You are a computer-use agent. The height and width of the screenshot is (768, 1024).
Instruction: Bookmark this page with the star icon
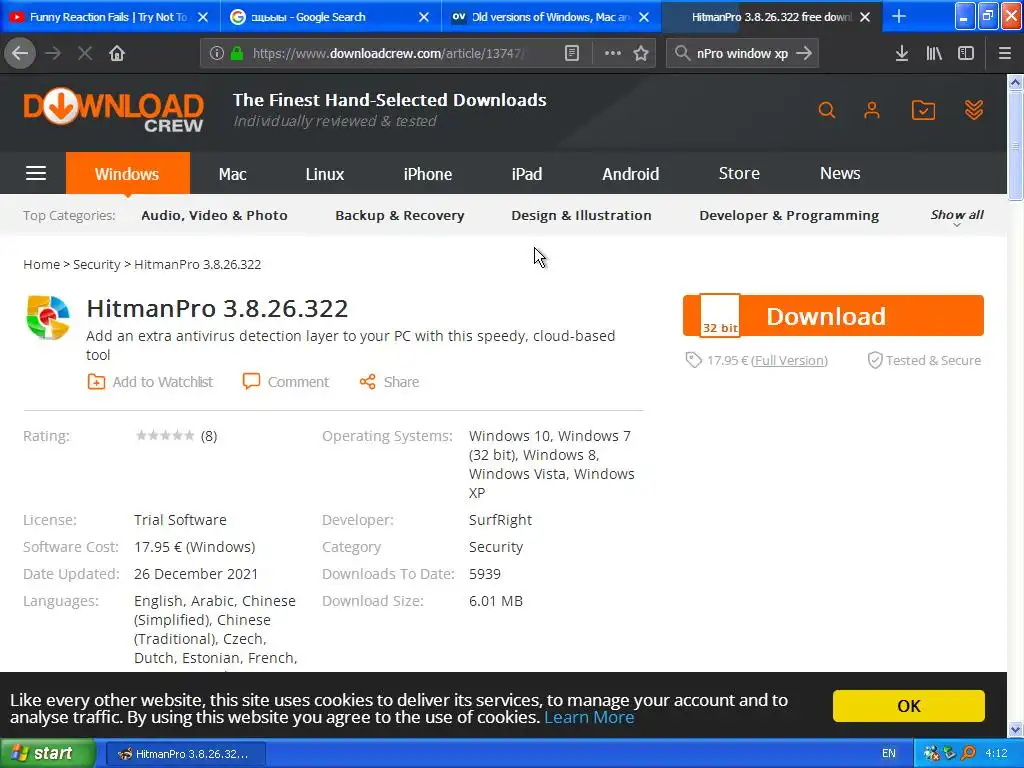tap(641, 53)
